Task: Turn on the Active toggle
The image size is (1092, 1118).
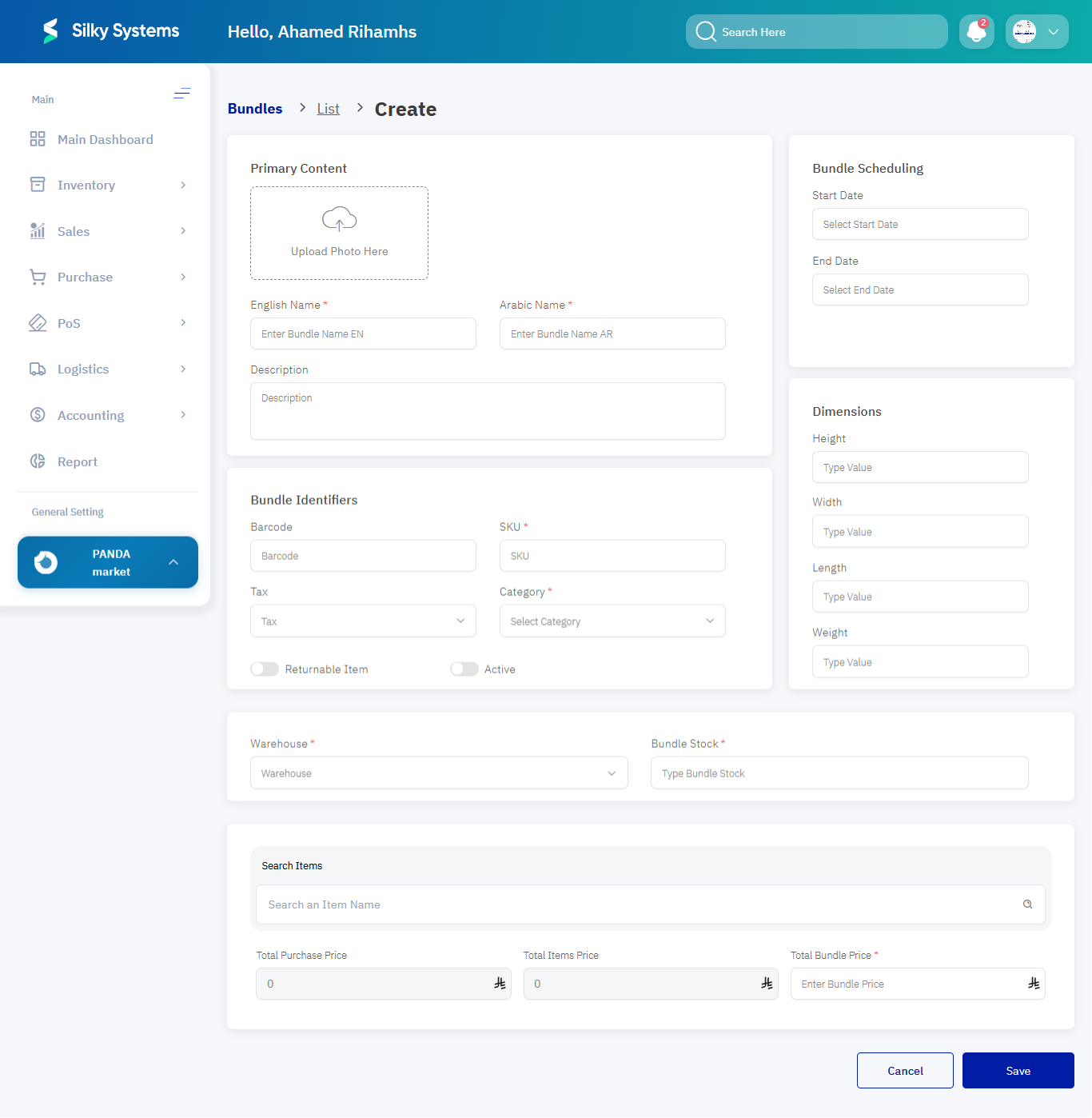Action: coord(464,669)
